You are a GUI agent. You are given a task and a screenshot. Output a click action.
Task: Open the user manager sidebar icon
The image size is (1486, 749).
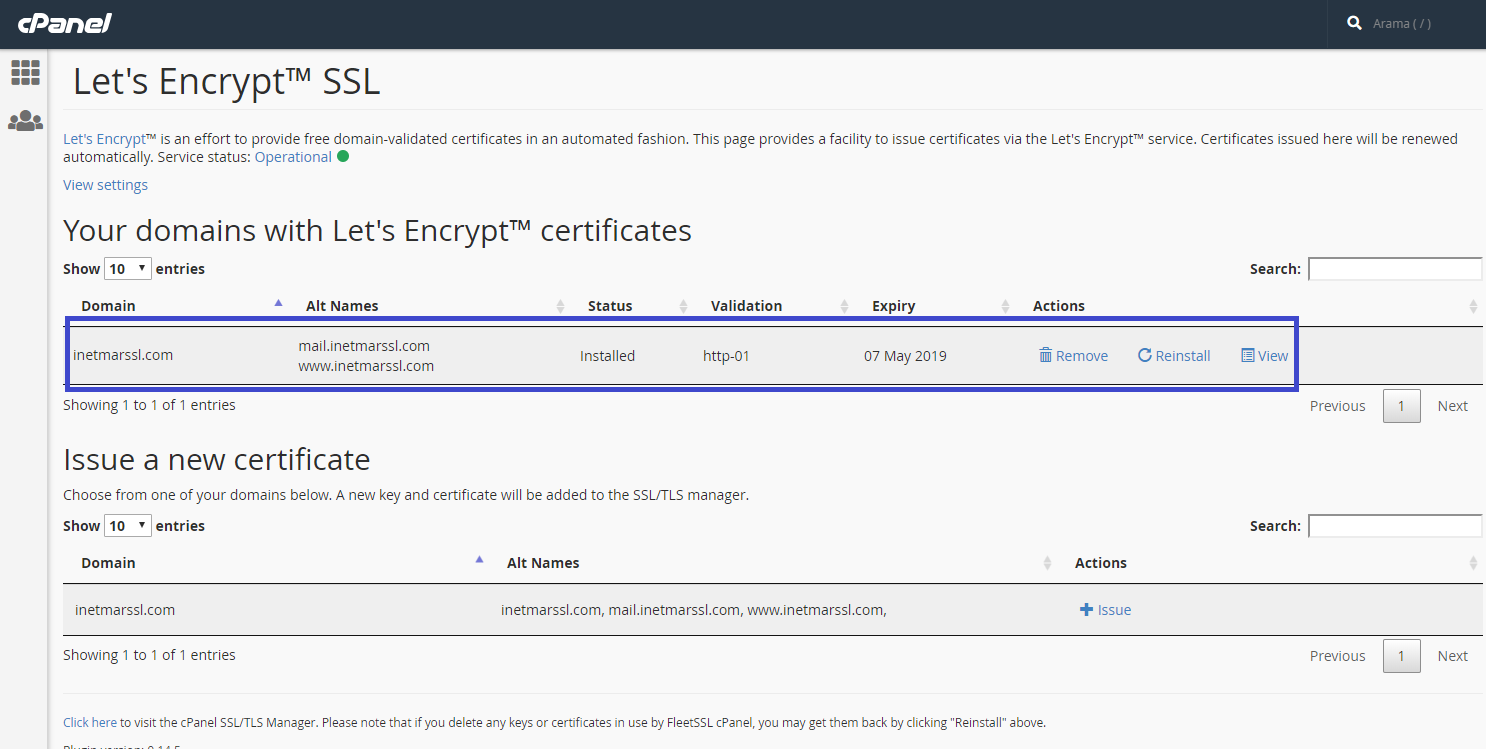point(25,121)
